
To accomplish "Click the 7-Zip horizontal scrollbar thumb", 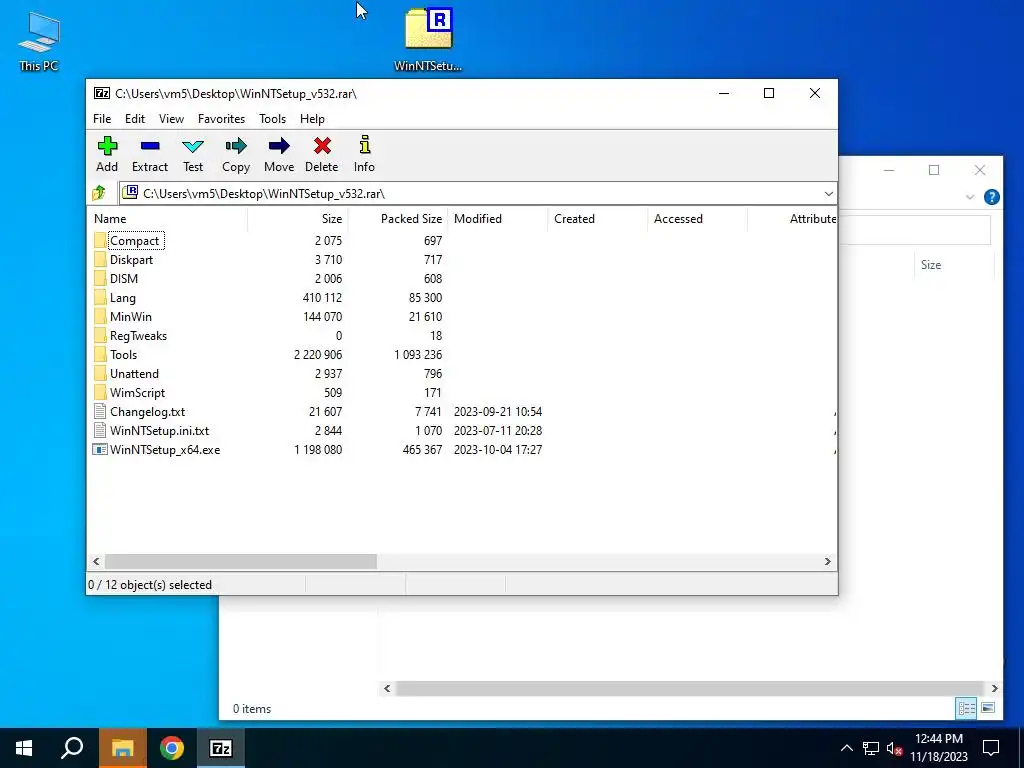I will click(240, 561).
